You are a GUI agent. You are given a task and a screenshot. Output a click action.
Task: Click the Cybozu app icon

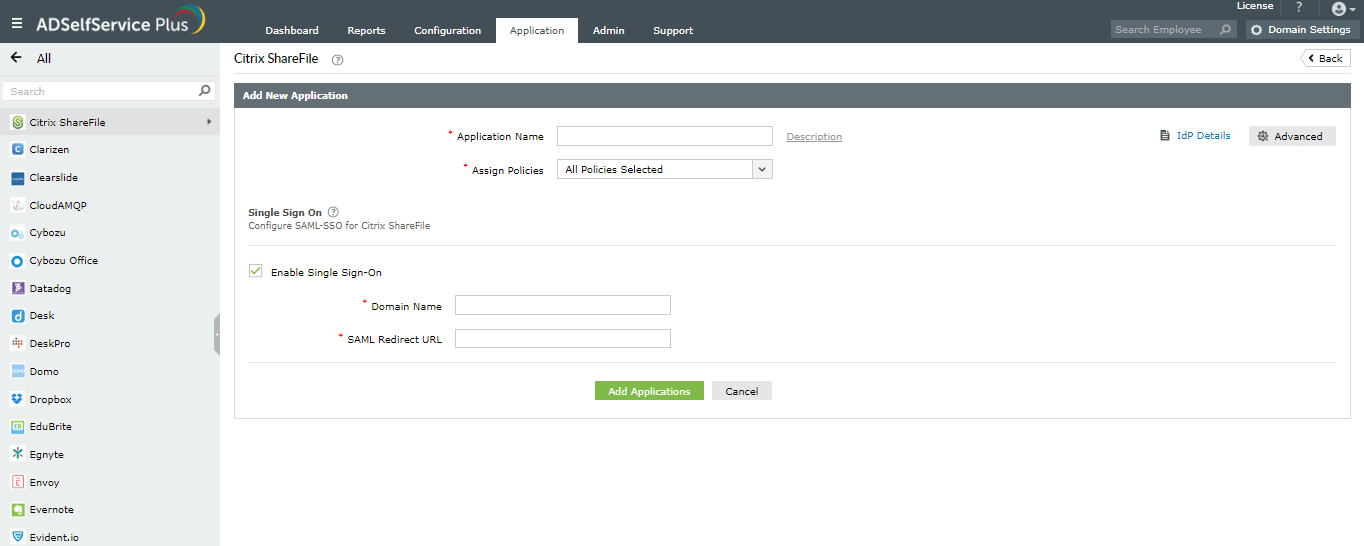[x=18, y=233]
